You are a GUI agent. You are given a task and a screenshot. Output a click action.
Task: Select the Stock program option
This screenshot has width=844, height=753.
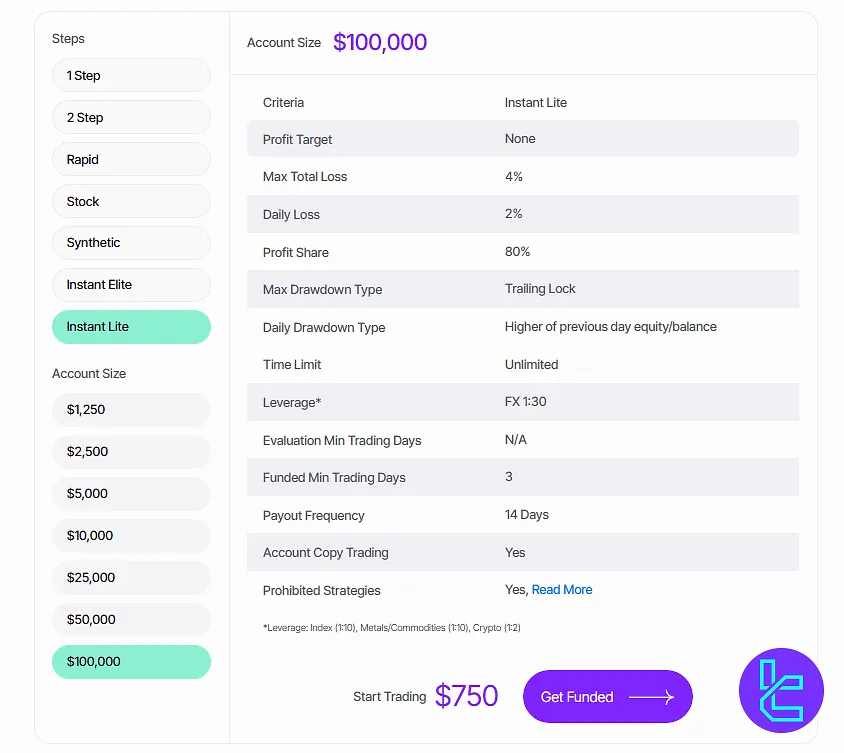(x=131, y=201)
